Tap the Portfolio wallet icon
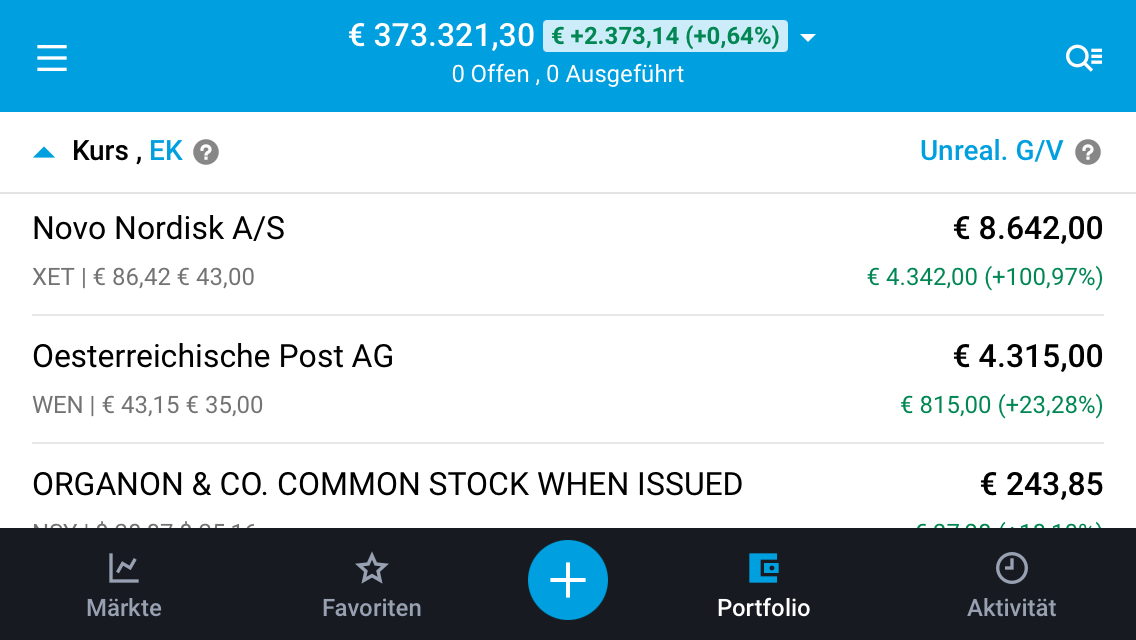 [764, 569]
